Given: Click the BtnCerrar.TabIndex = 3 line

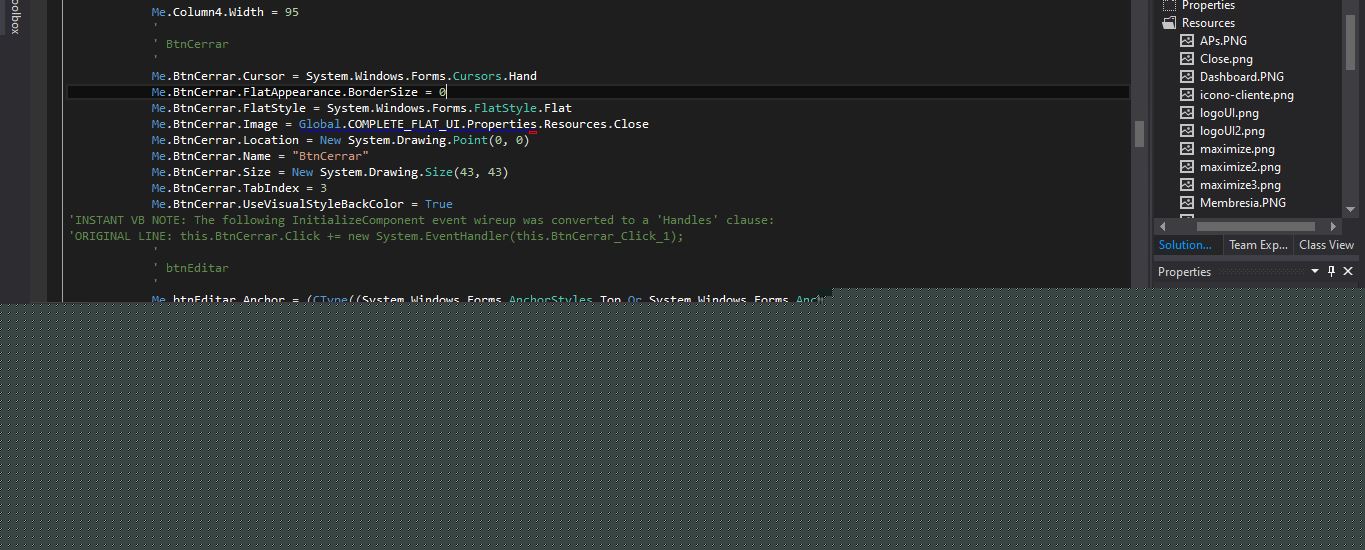Looking at the screenshot, I should point(239,188).
